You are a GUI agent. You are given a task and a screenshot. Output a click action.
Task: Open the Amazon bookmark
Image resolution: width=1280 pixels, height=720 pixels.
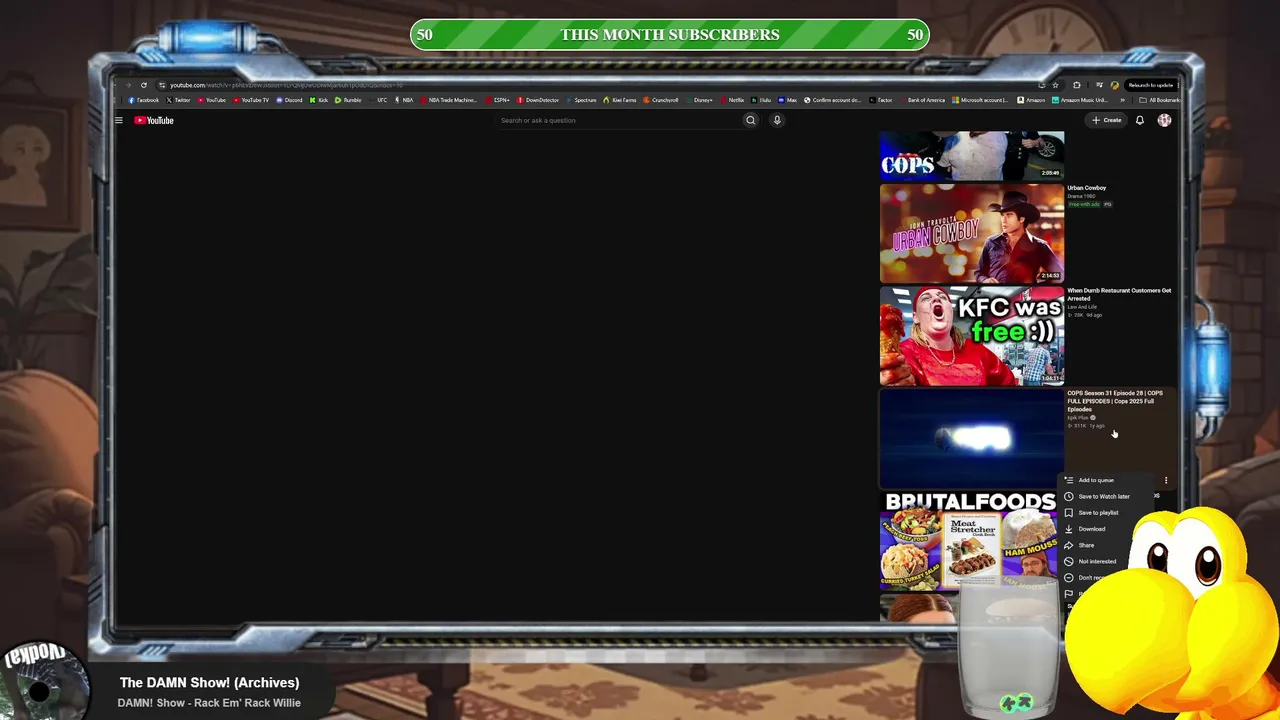coord(1031,100)
